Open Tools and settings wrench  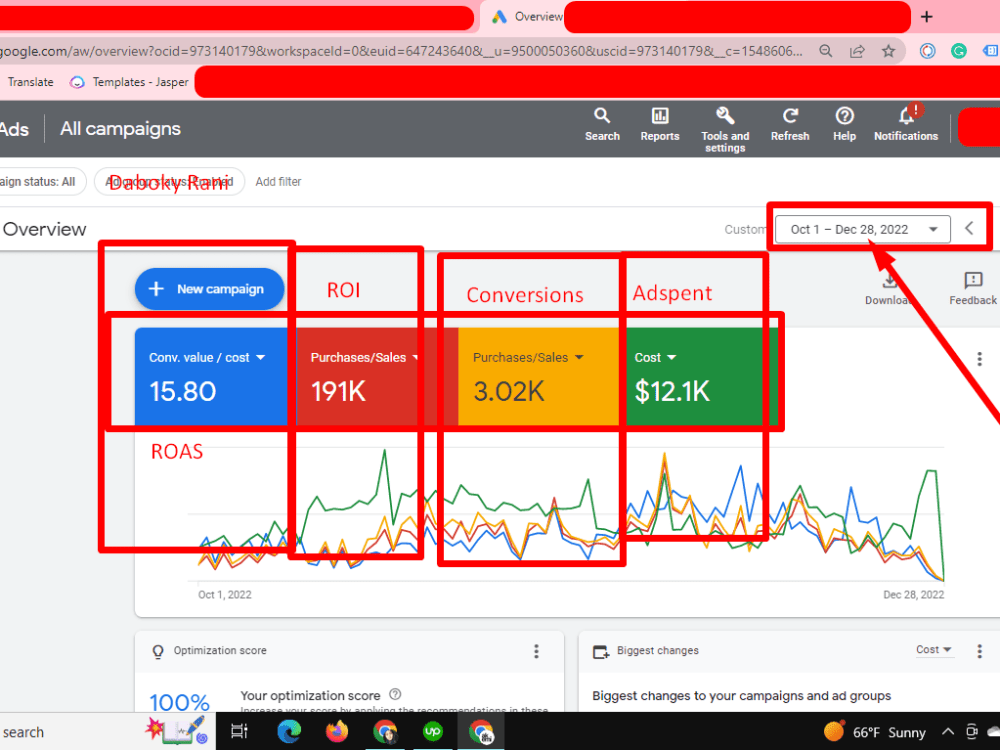coord(725,129)
